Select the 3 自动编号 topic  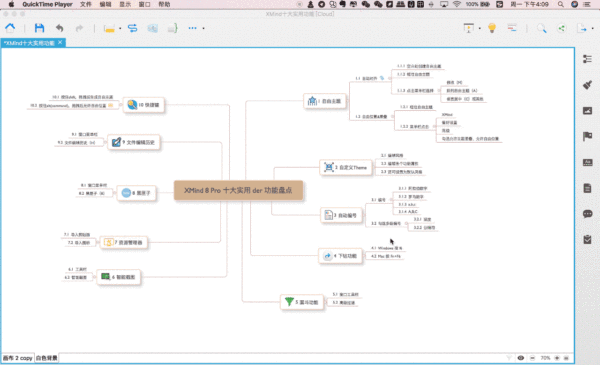point(341,215)
